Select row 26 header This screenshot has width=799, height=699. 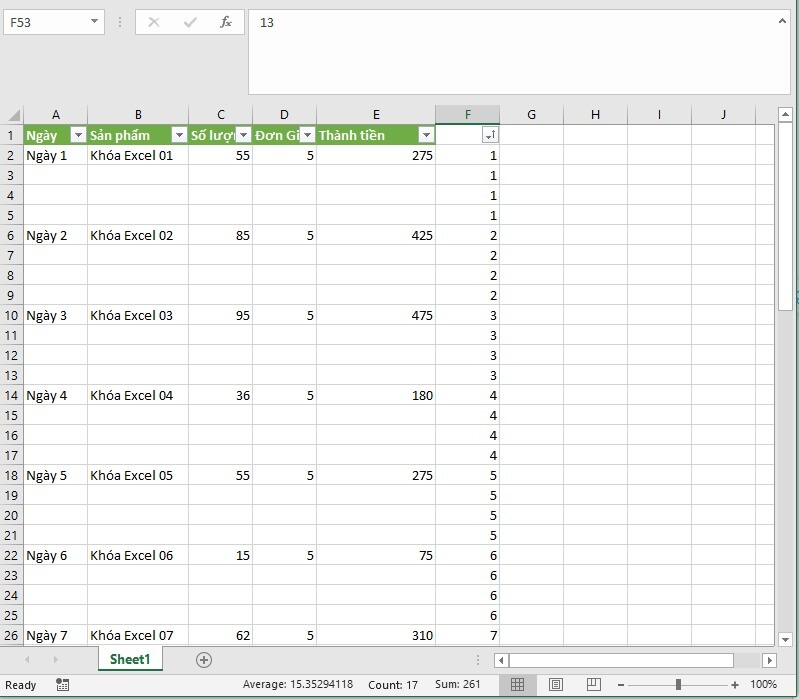pyautogui.click(x=11, y=635)
